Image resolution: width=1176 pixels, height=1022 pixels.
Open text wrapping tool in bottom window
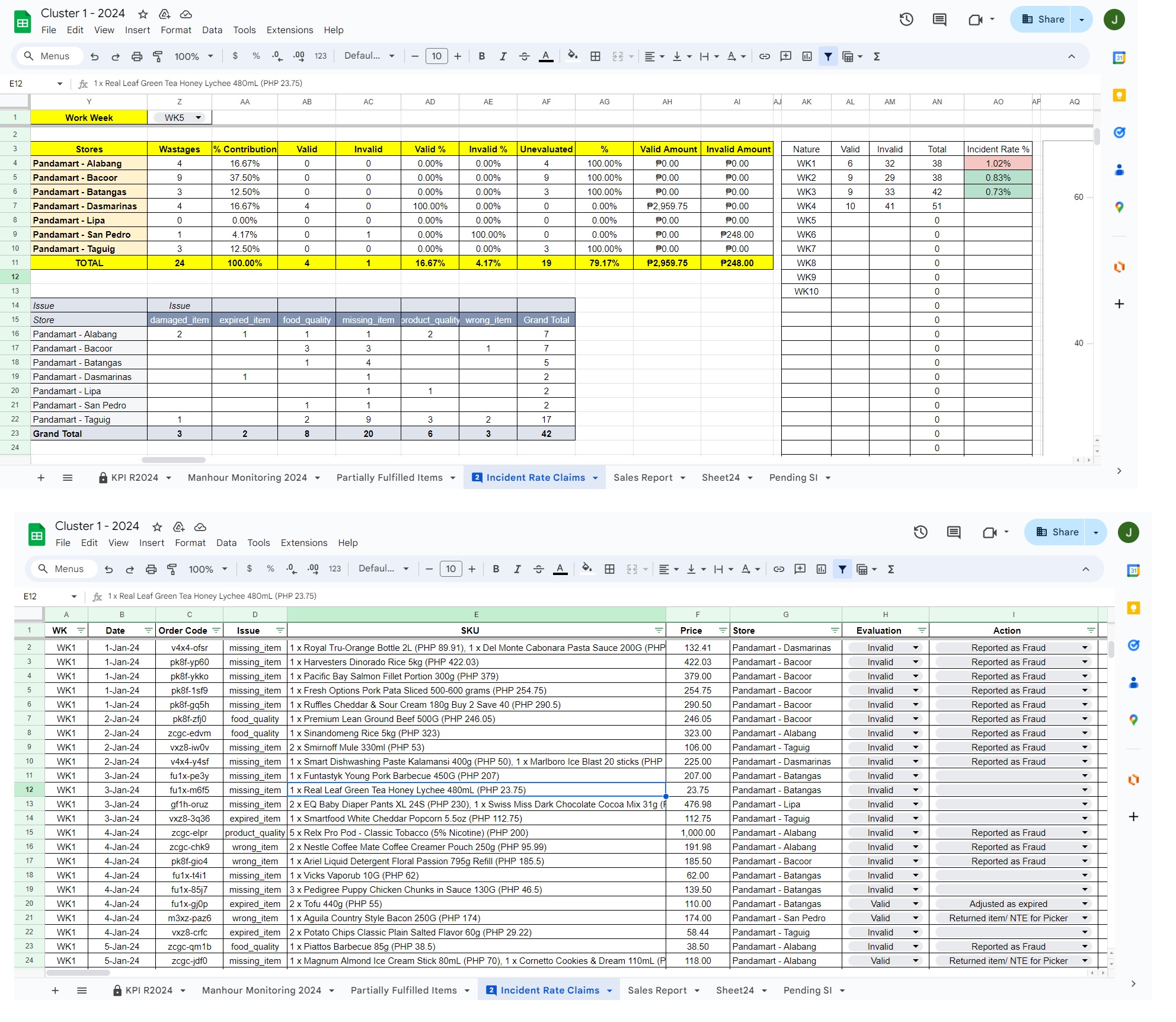coord(723,569)
